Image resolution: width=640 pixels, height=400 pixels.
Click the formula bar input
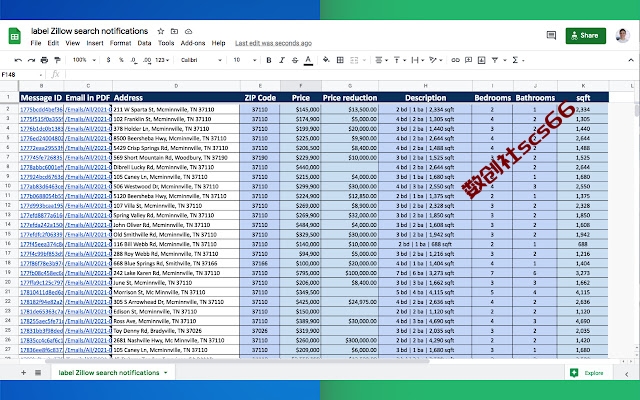[x=351, y=74]
